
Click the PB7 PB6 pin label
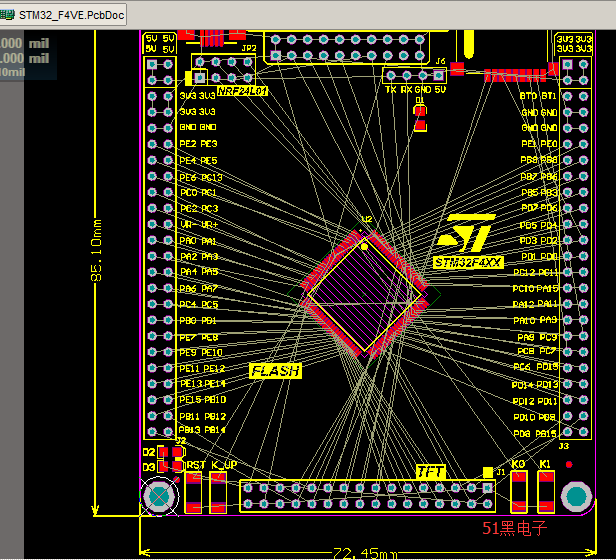pos(539,177)
